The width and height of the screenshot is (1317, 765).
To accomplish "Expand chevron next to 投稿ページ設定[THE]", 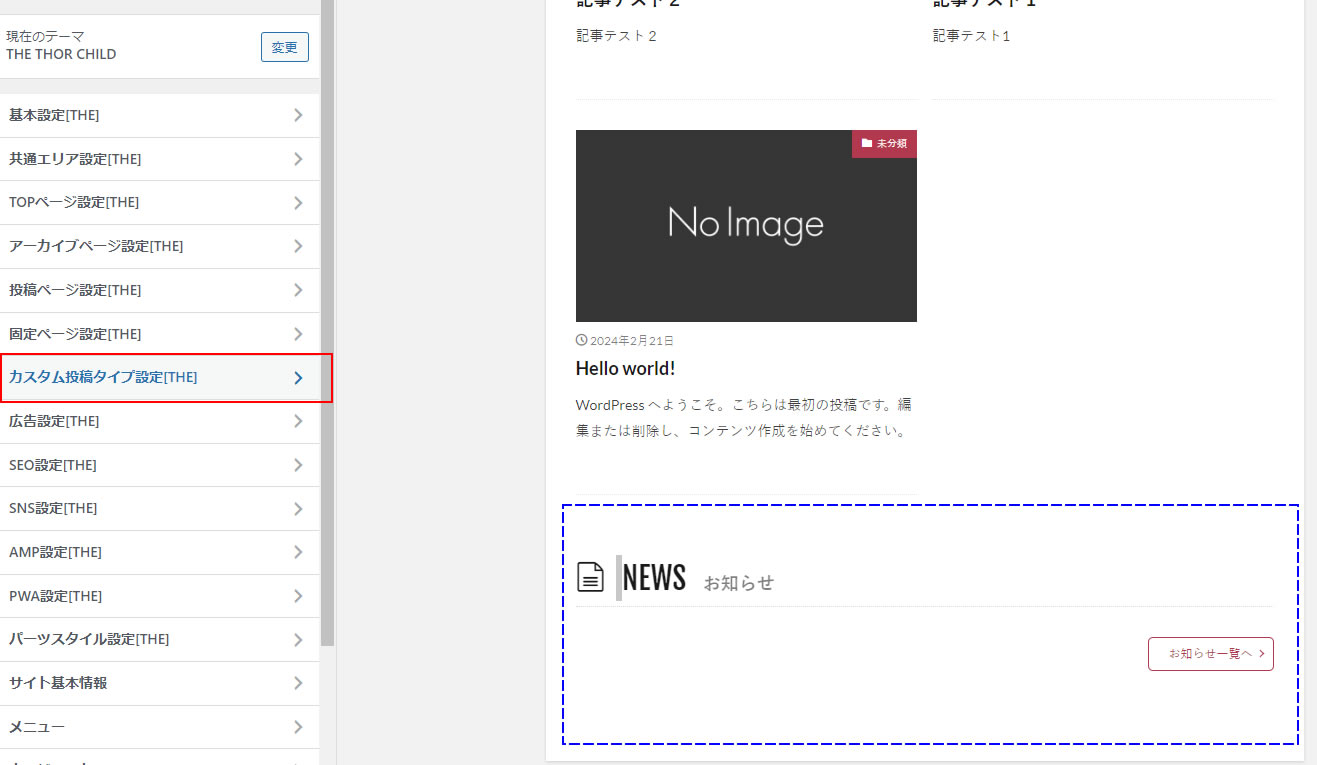I will click(298, 290).
